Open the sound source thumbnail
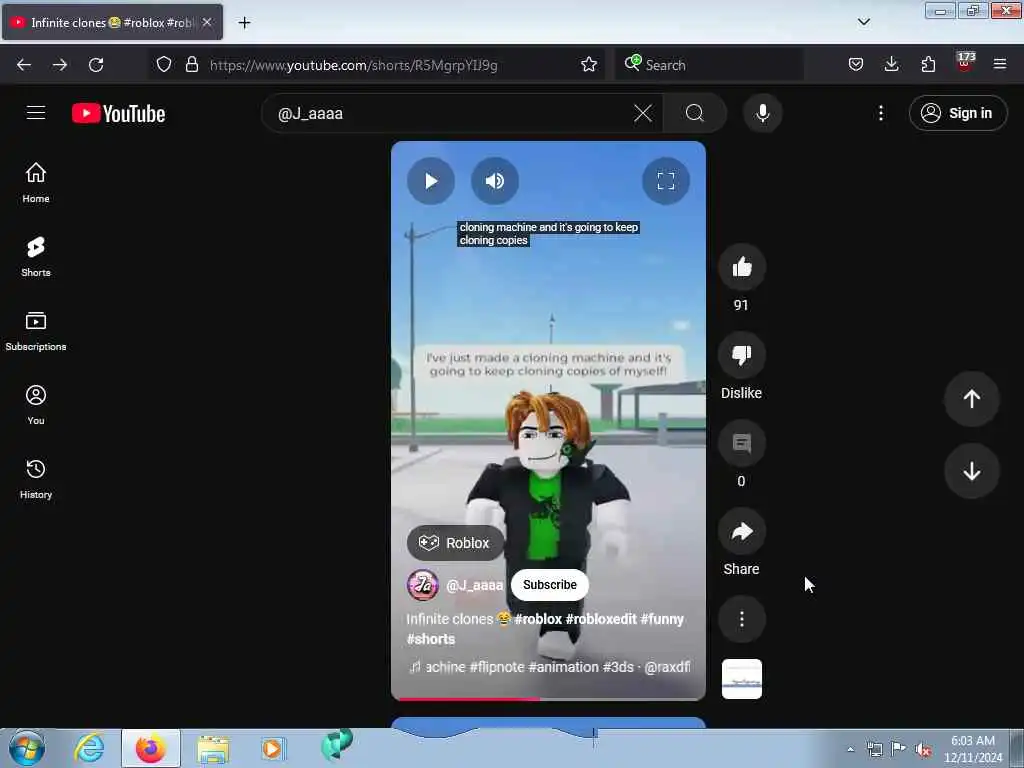 coord(741,679)
